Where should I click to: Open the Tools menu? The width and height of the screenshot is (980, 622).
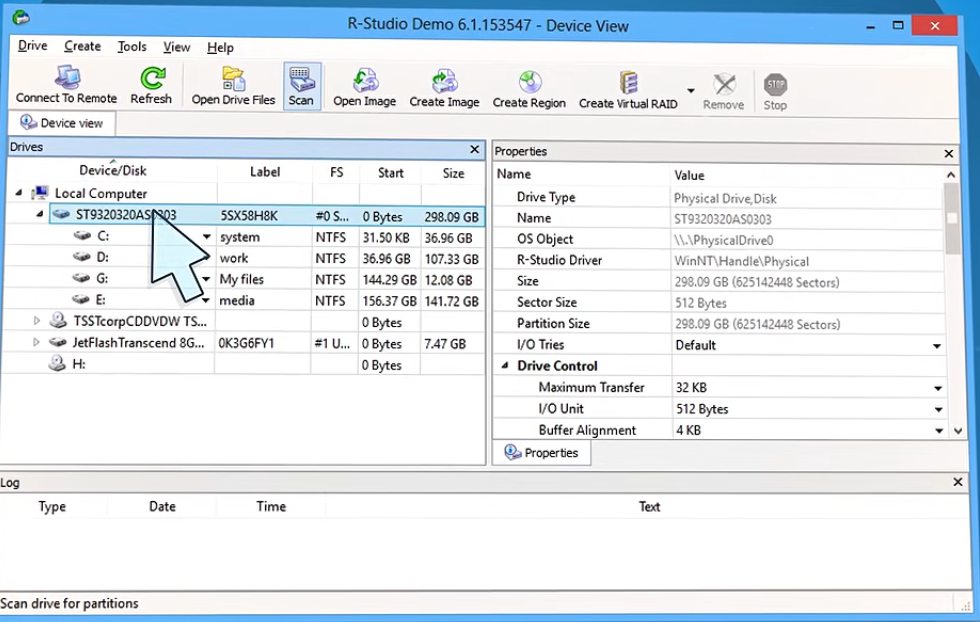[x=132, y=47]
